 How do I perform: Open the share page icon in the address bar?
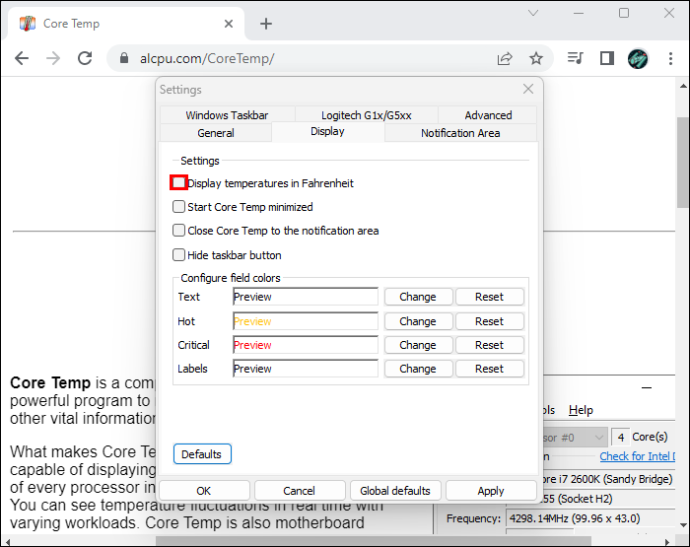(505, 58)
